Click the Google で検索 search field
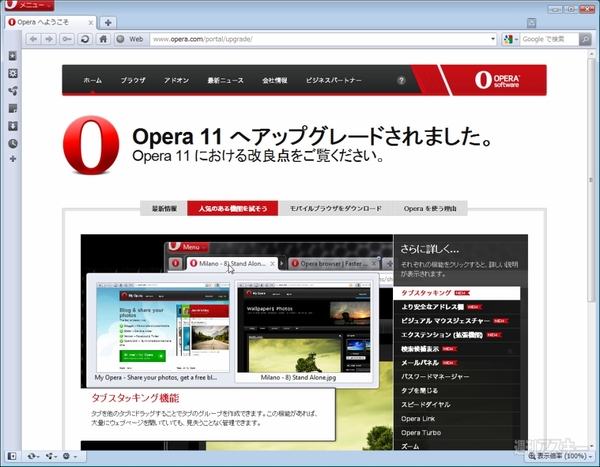Viewport: 600px width, 467px height. point(549,39)
